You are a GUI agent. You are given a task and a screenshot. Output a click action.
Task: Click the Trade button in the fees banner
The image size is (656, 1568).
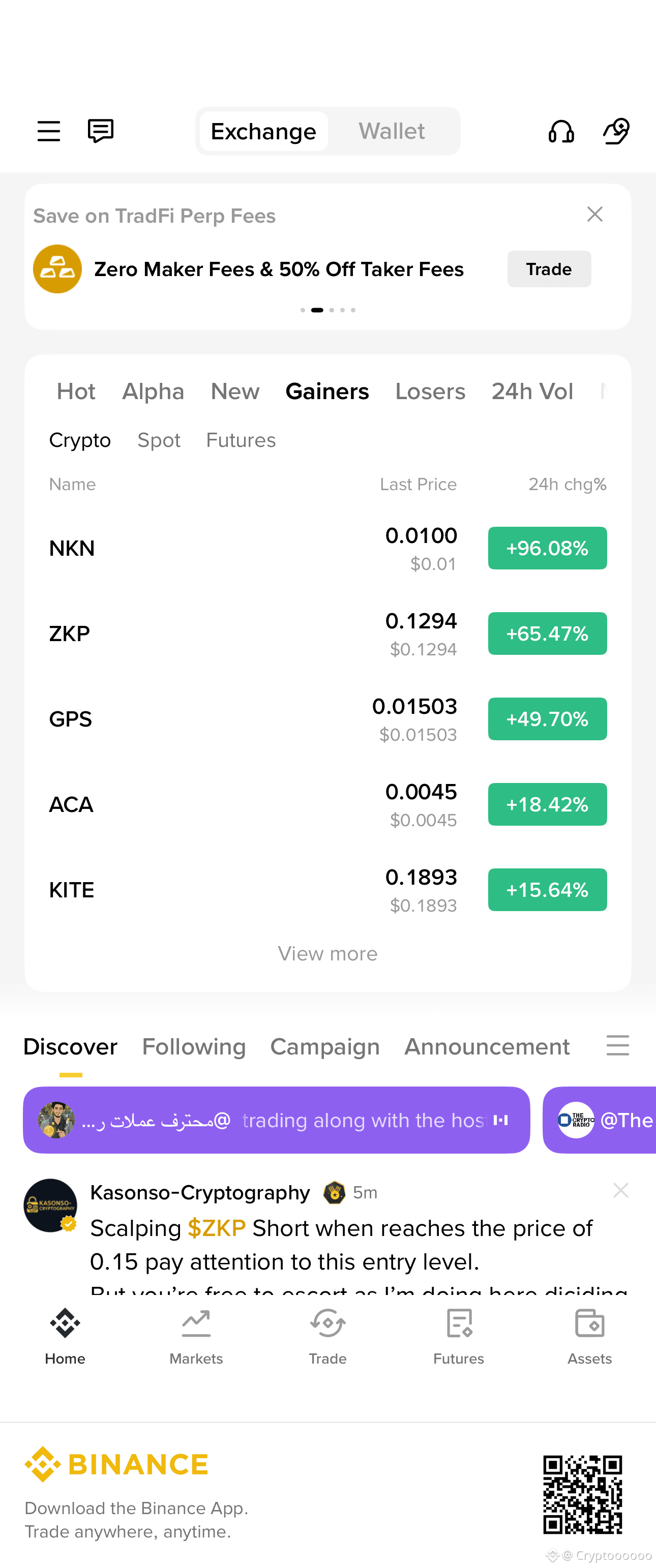coord(549,269)
